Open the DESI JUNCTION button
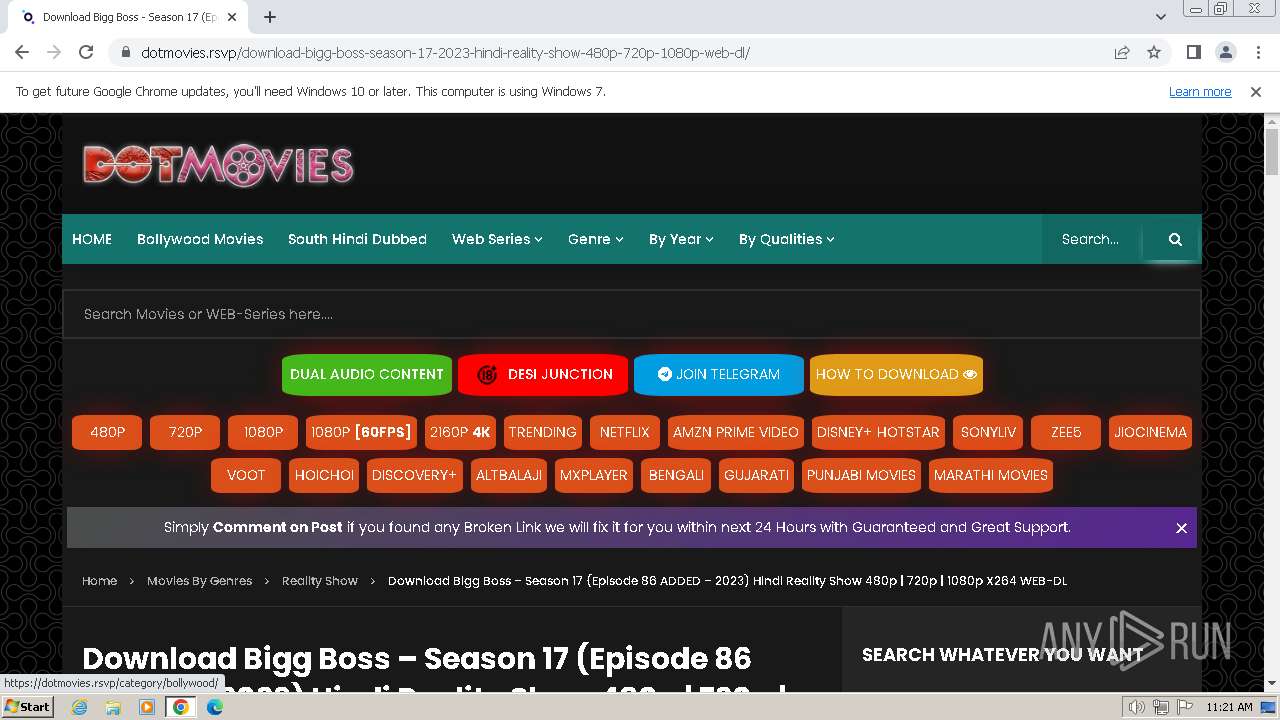Viewport: 1280px width, 720px height. click(x=543, y=375)
